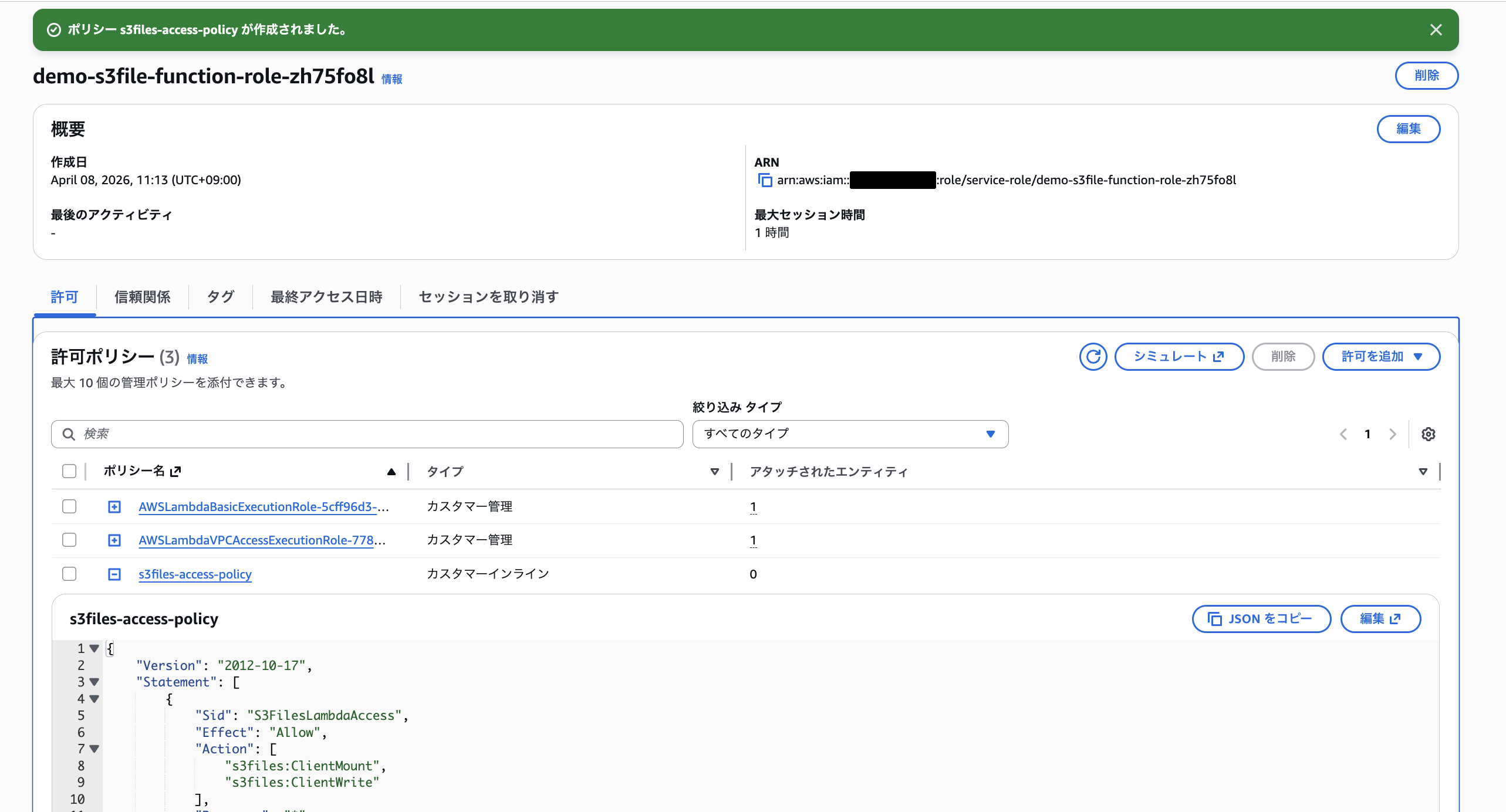
Task: Check the AWSLambdaVPCAccessExecutionRole row checkbox
Action: point(69,540)
